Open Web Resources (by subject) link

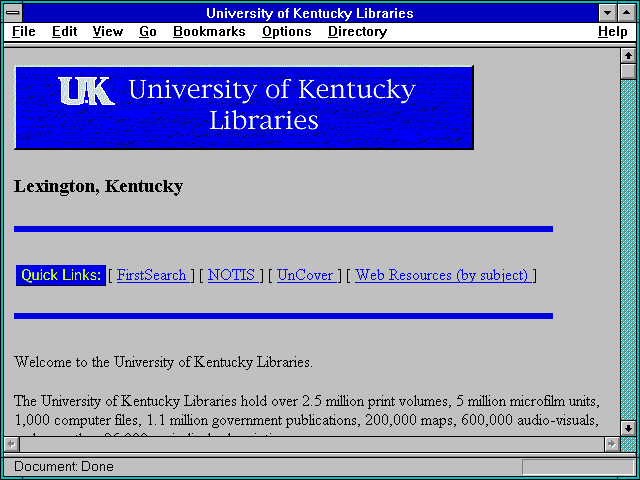tap(442, 275)
